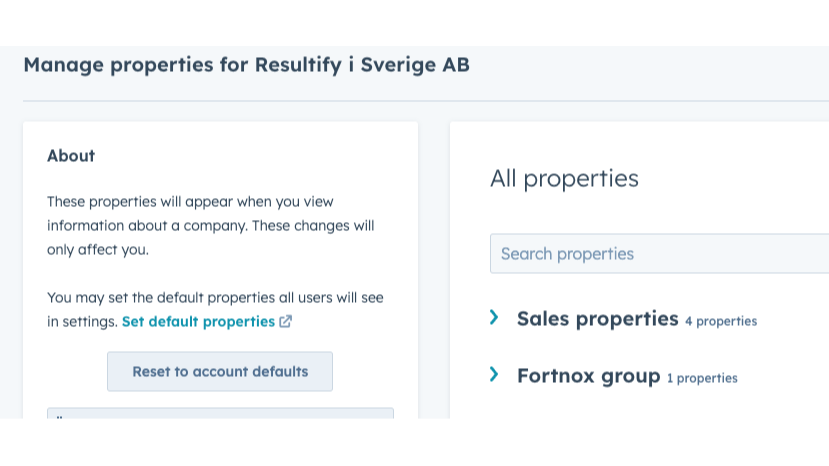Select the Fortnox group title

[x=588, y=377]
